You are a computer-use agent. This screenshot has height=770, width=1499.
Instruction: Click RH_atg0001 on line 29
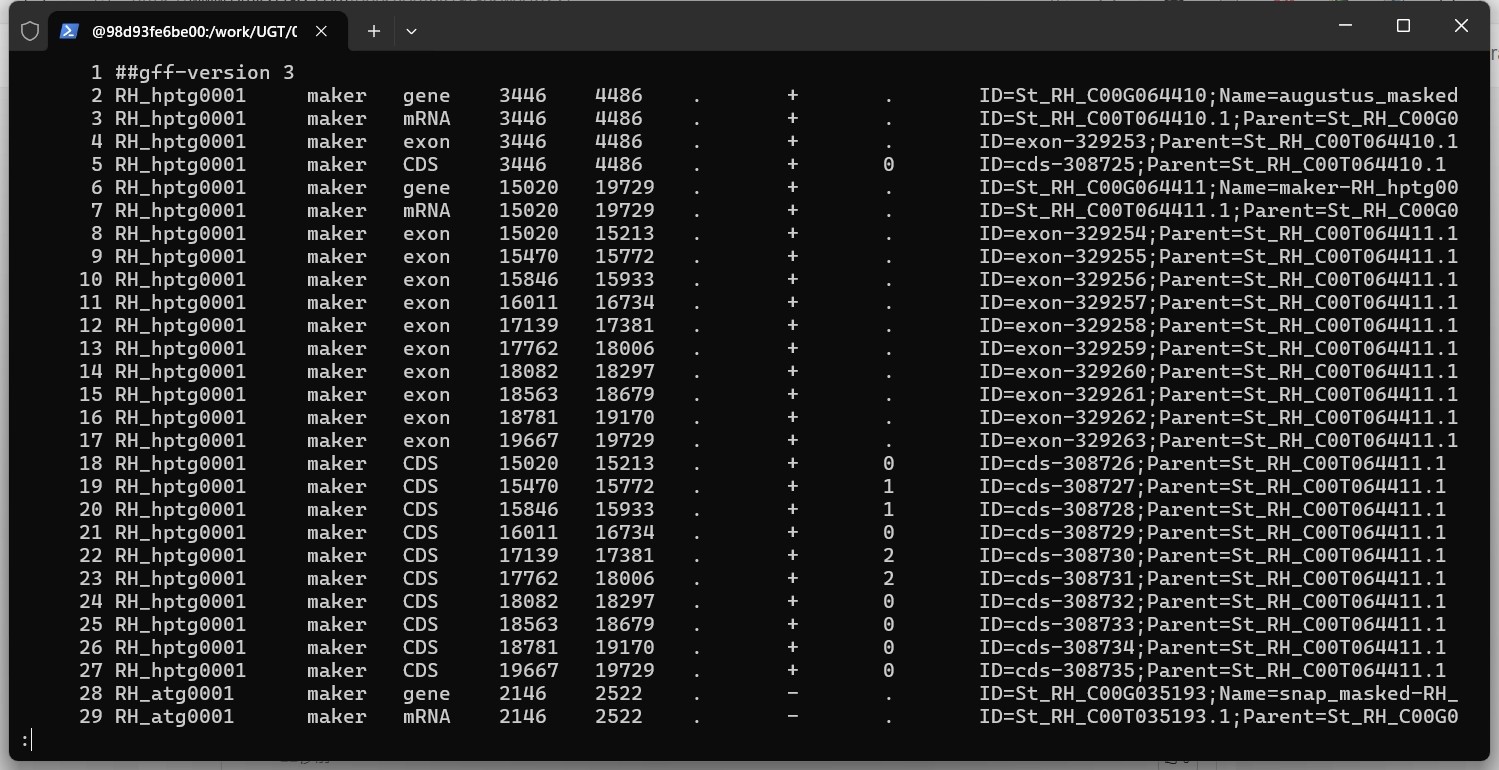click(175, 716)
